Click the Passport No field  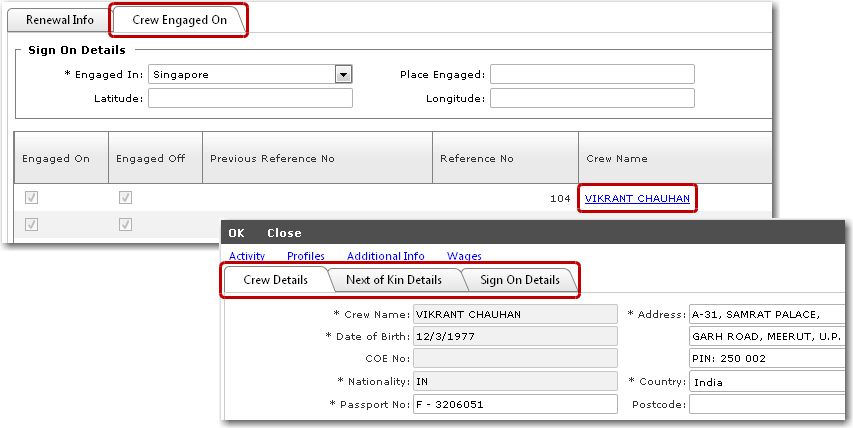(x=516, y=404)
